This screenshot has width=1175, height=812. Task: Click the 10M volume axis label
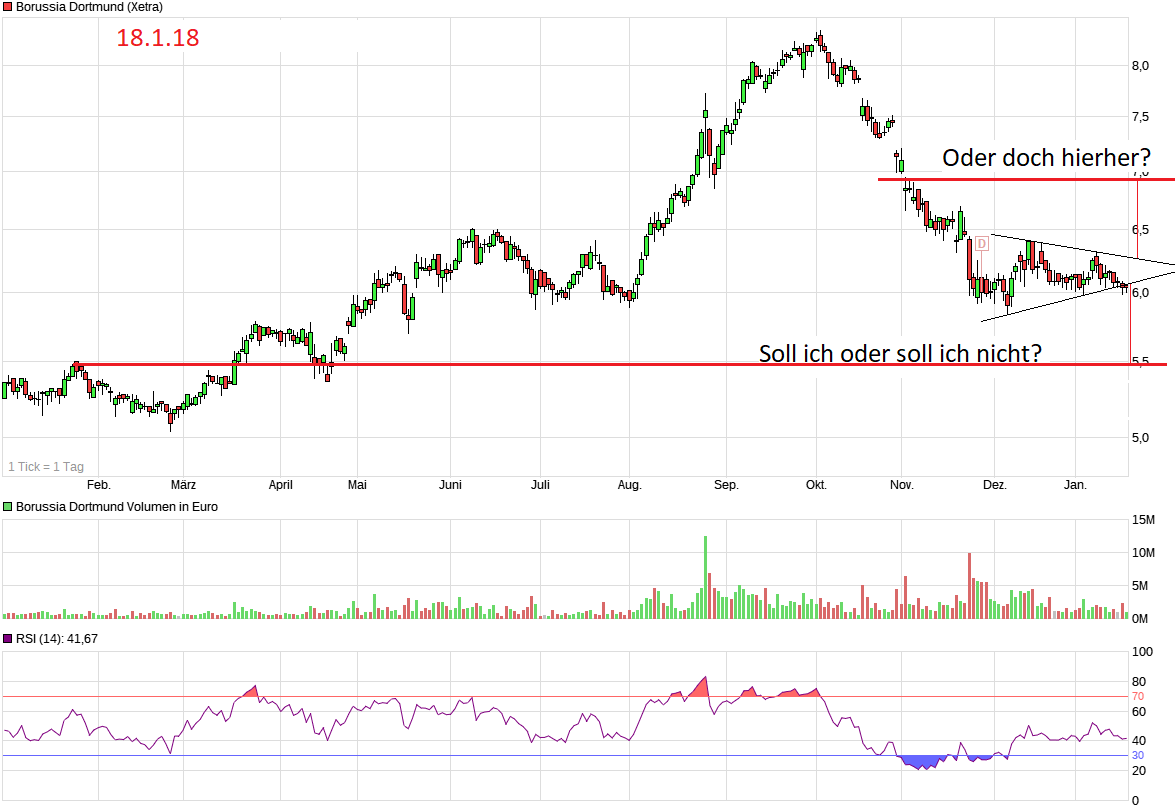[1144, 553]
